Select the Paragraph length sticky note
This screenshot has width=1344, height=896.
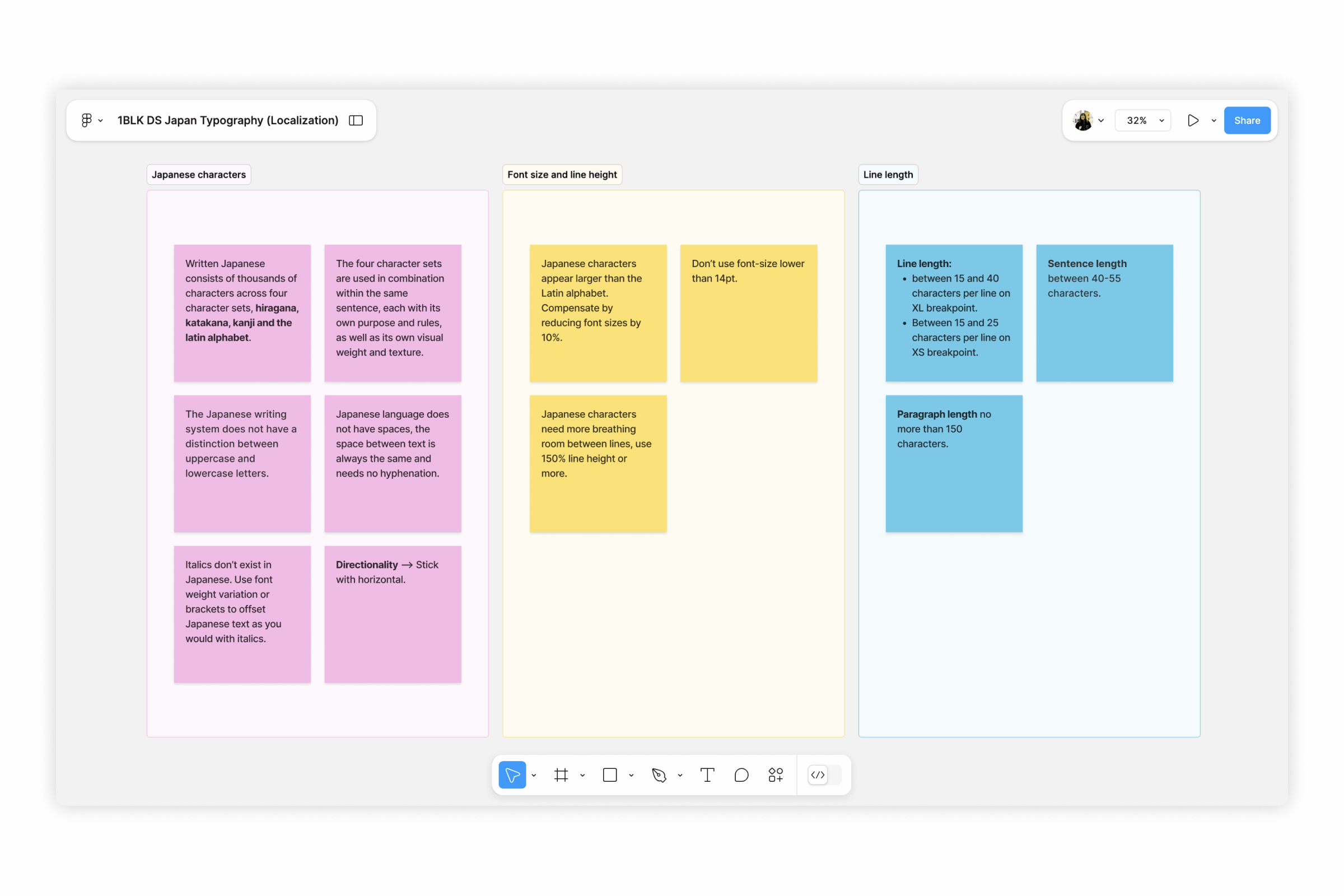(x=954, y=464)
